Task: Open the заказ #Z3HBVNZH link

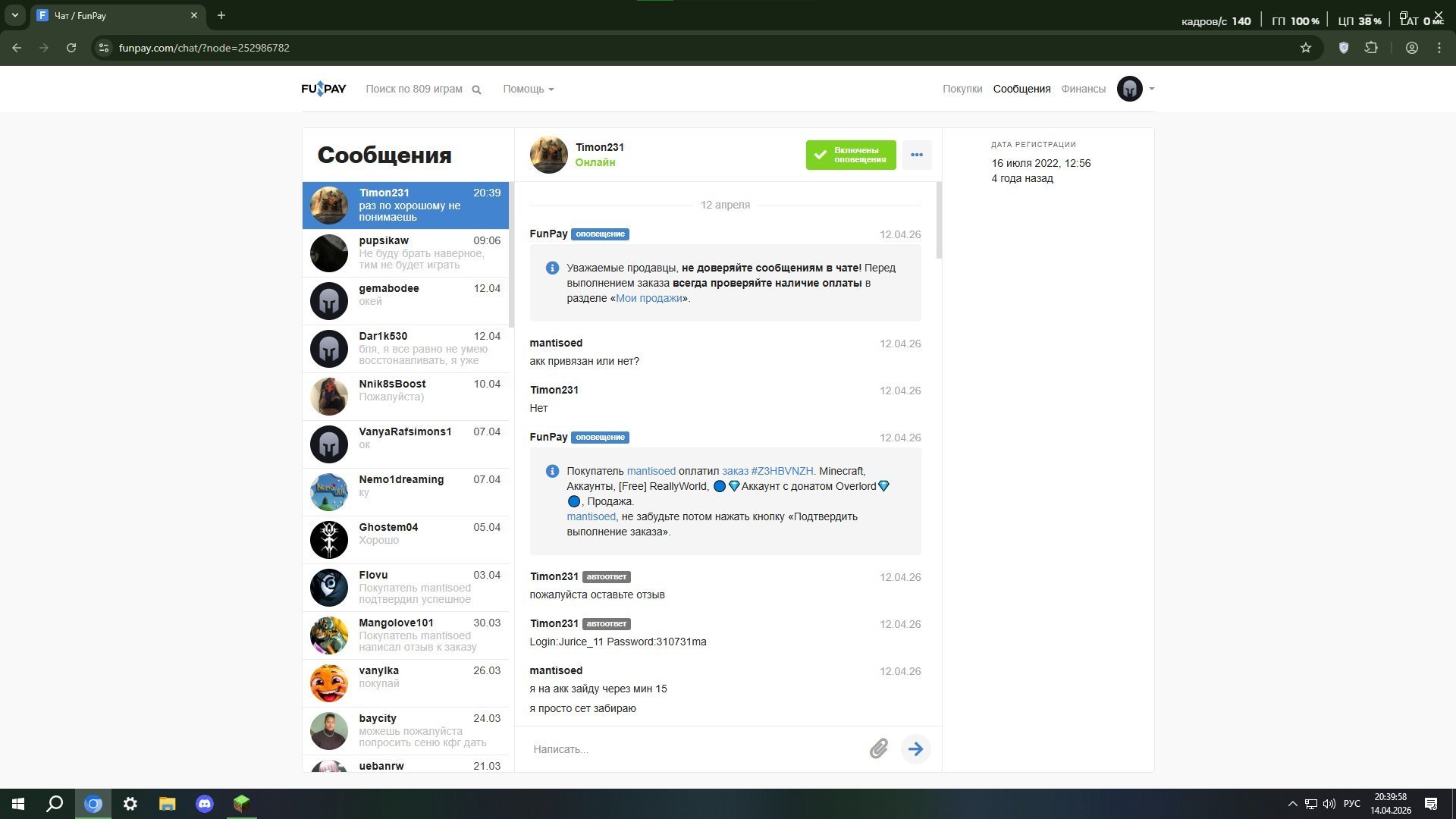Action: tap(767, 471)
